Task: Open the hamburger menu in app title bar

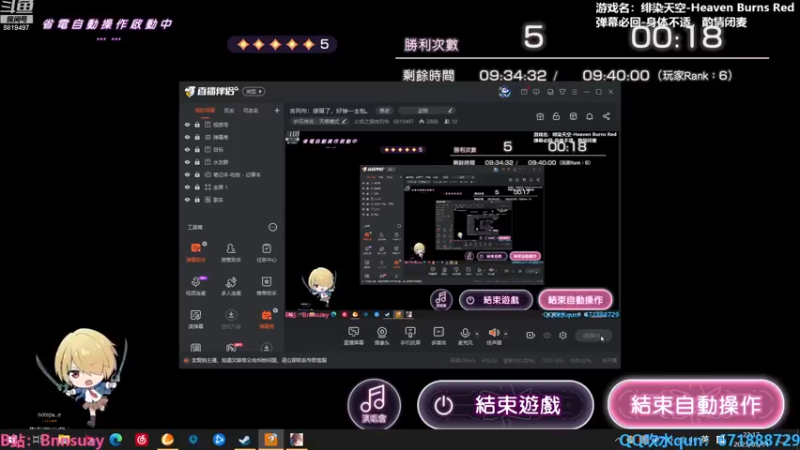Action: point(574,92)
